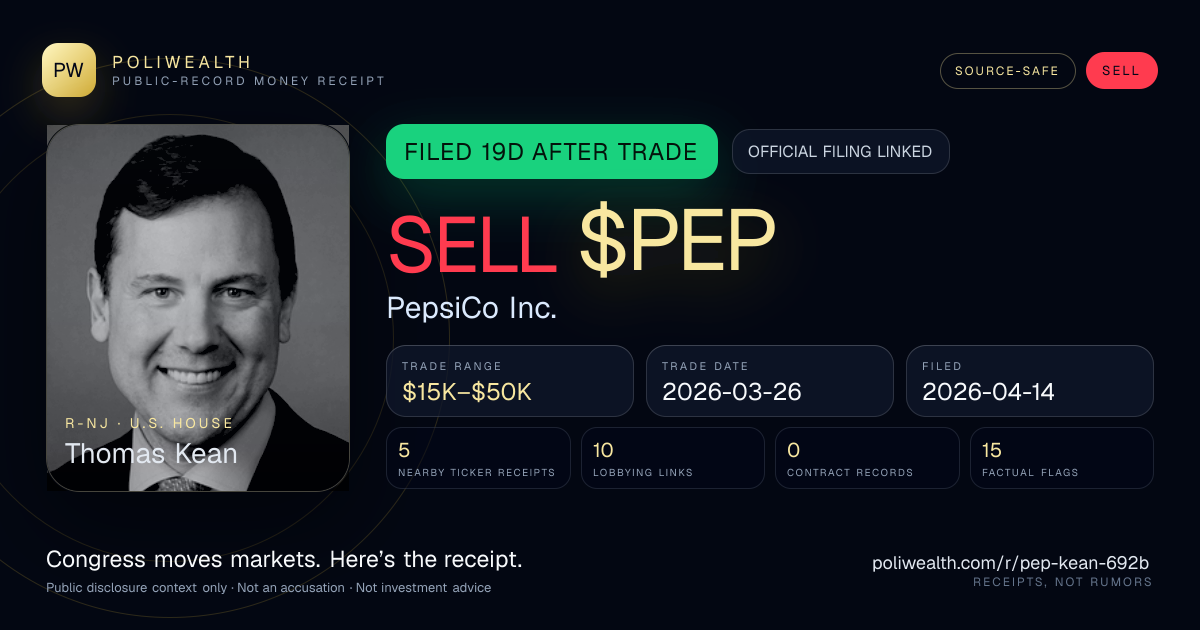This screenshot has width=1200, height=630.
Task: Click the Filed 2026-04-14 card
Action: click(x=1030, y=381)
